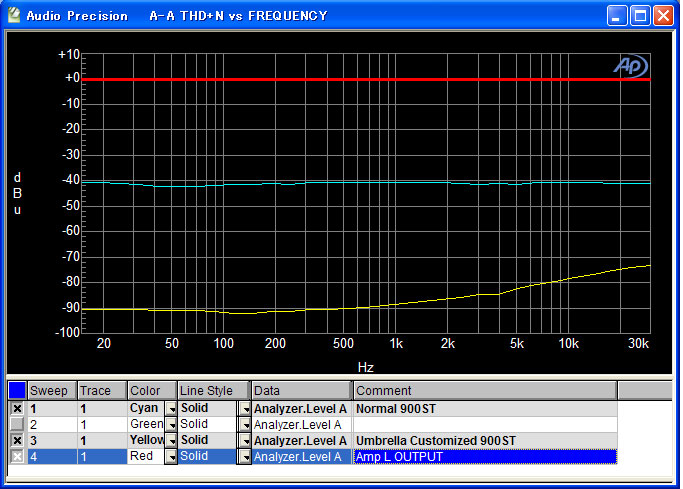683x489 pixels.
Task: Open the Red color dropdown arrow
Action: coord(171,457)
